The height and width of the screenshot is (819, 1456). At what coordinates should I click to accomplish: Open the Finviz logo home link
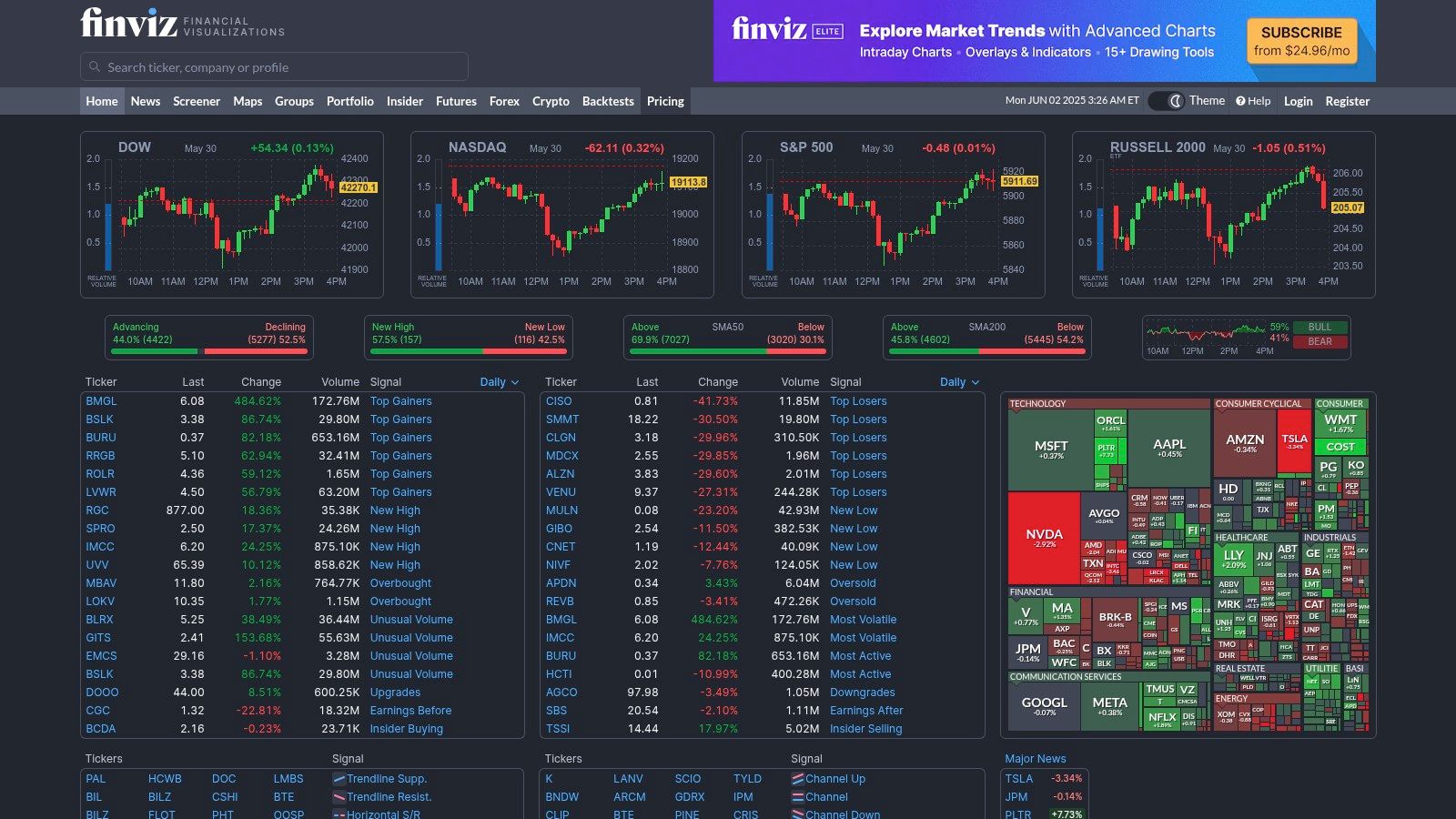click(x=182, y=22)
